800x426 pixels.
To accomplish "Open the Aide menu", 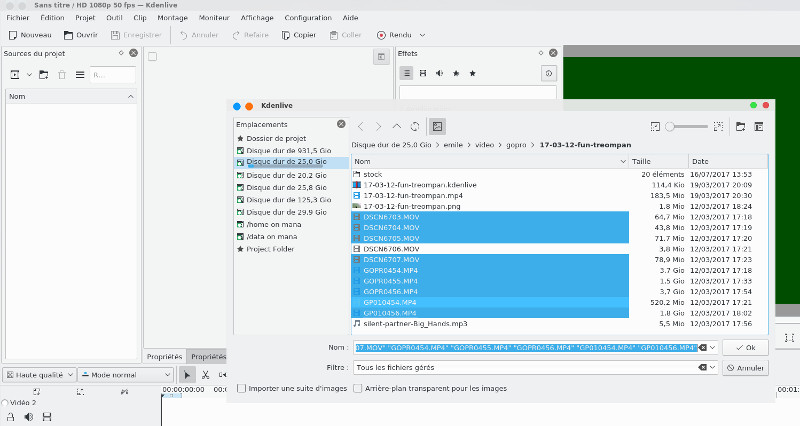I will 351,17.
